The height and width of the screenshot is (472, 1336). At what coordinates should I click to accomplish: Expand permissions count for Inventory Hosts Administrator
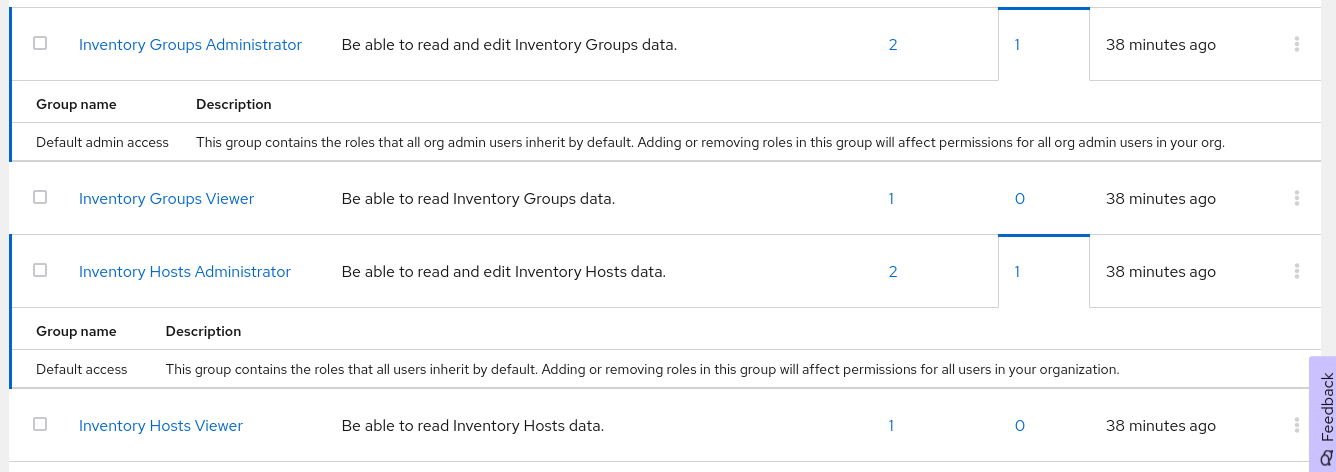893,272
